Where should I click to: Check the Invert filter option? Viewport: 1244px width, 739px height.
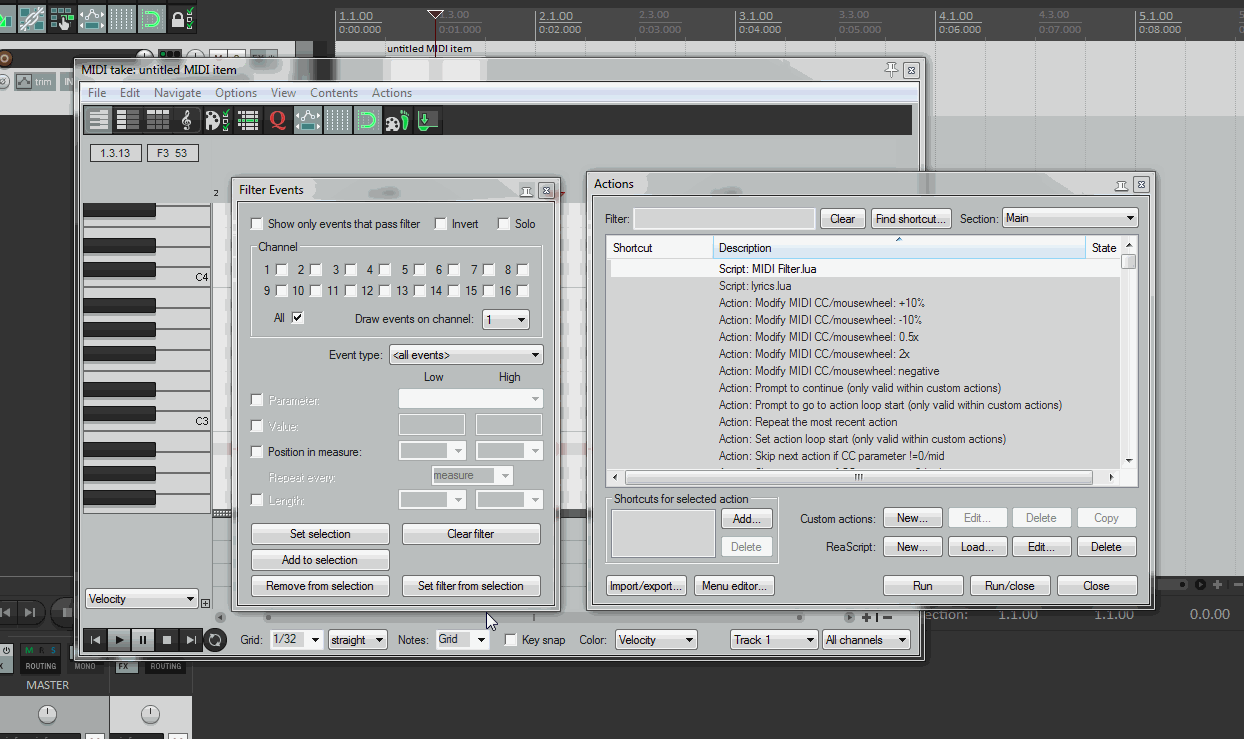(441, 224)
